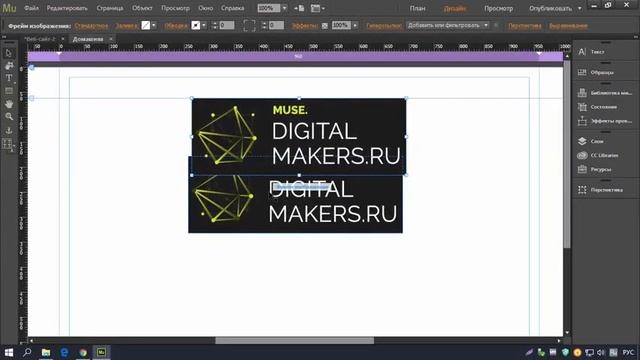Select the Selection arrow tool

[x=9, y=53]
